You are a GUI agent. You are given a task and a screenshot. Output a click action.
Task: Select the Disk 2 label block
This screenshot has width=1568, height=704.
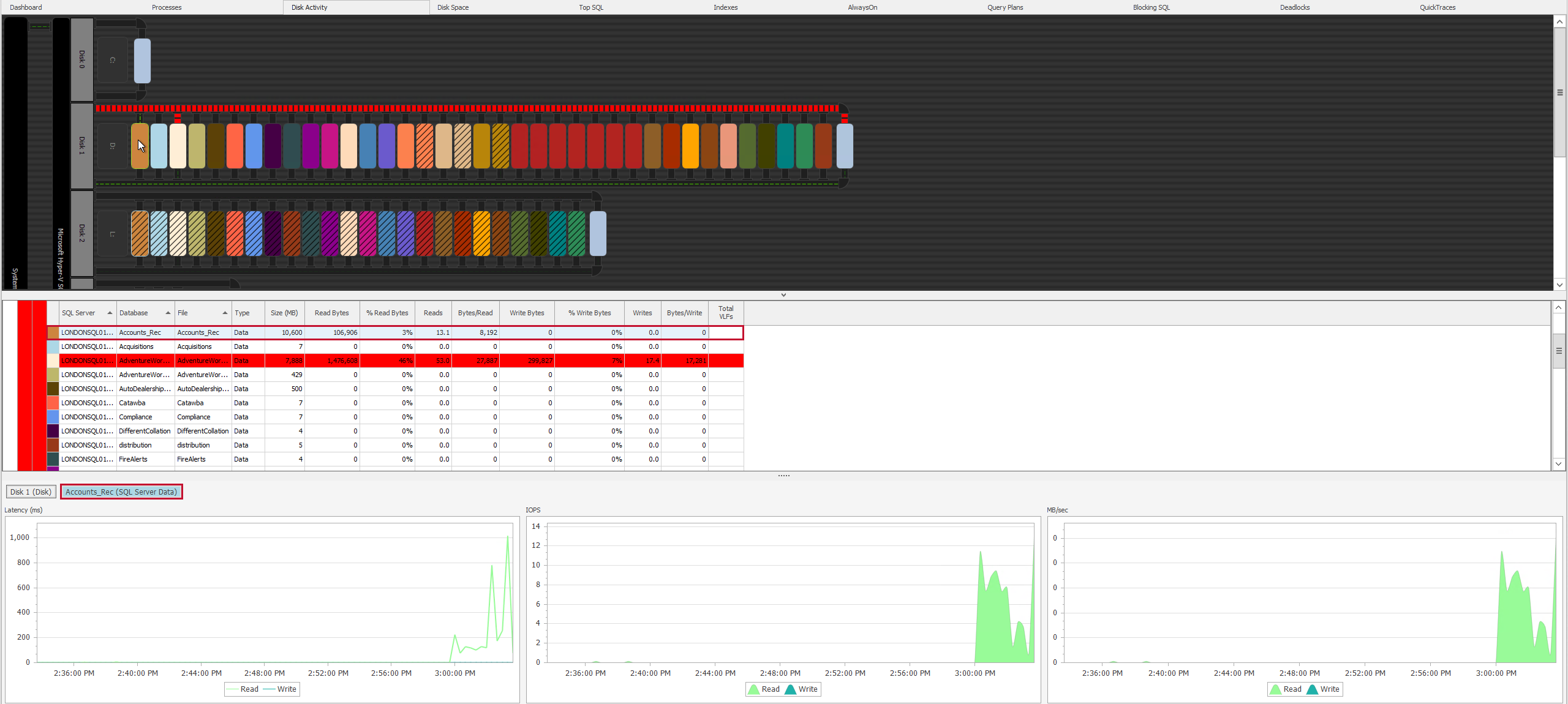(x=82, y=233)
